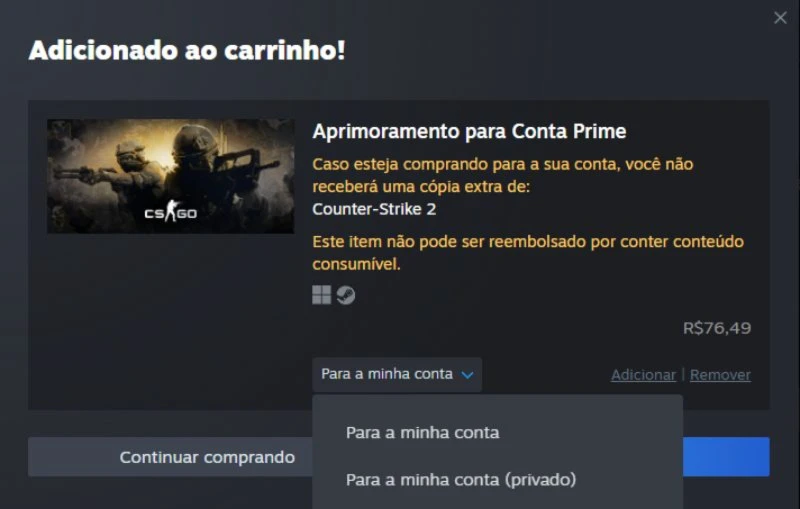The image size is (800, 509).
Task: Click the Windows platform icon
Action: click(321, 295)
